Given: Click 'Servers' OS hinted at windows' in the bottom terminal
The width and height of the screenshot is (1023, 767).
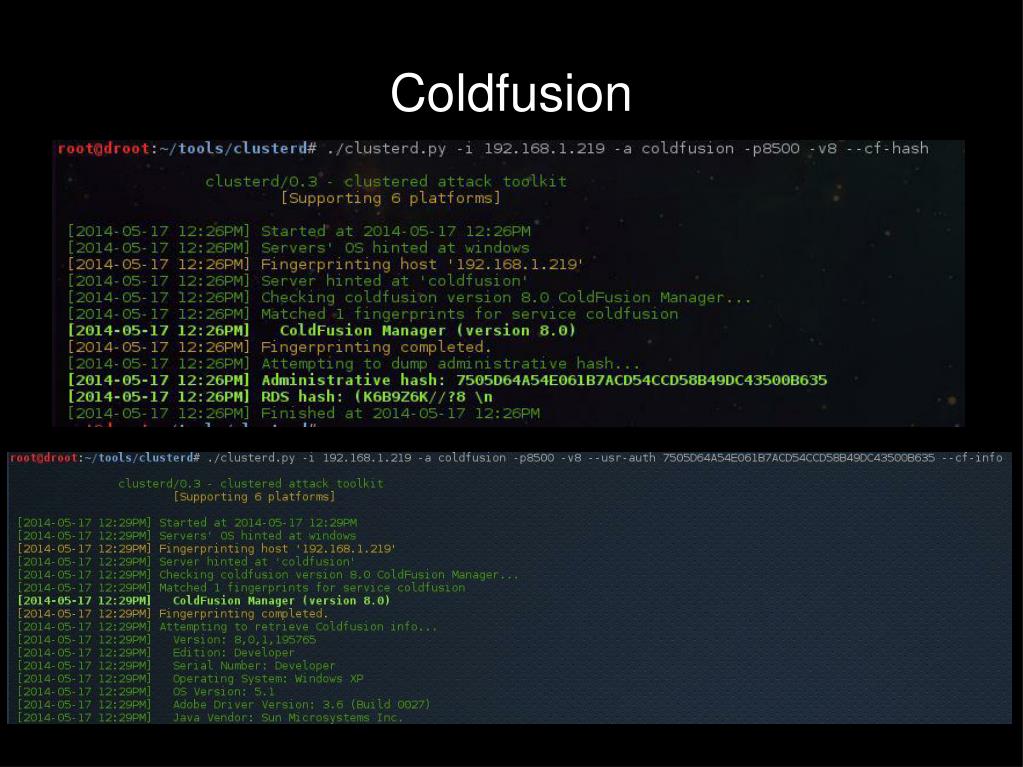Looking at the screenshot, I should [x=258, y=536].
